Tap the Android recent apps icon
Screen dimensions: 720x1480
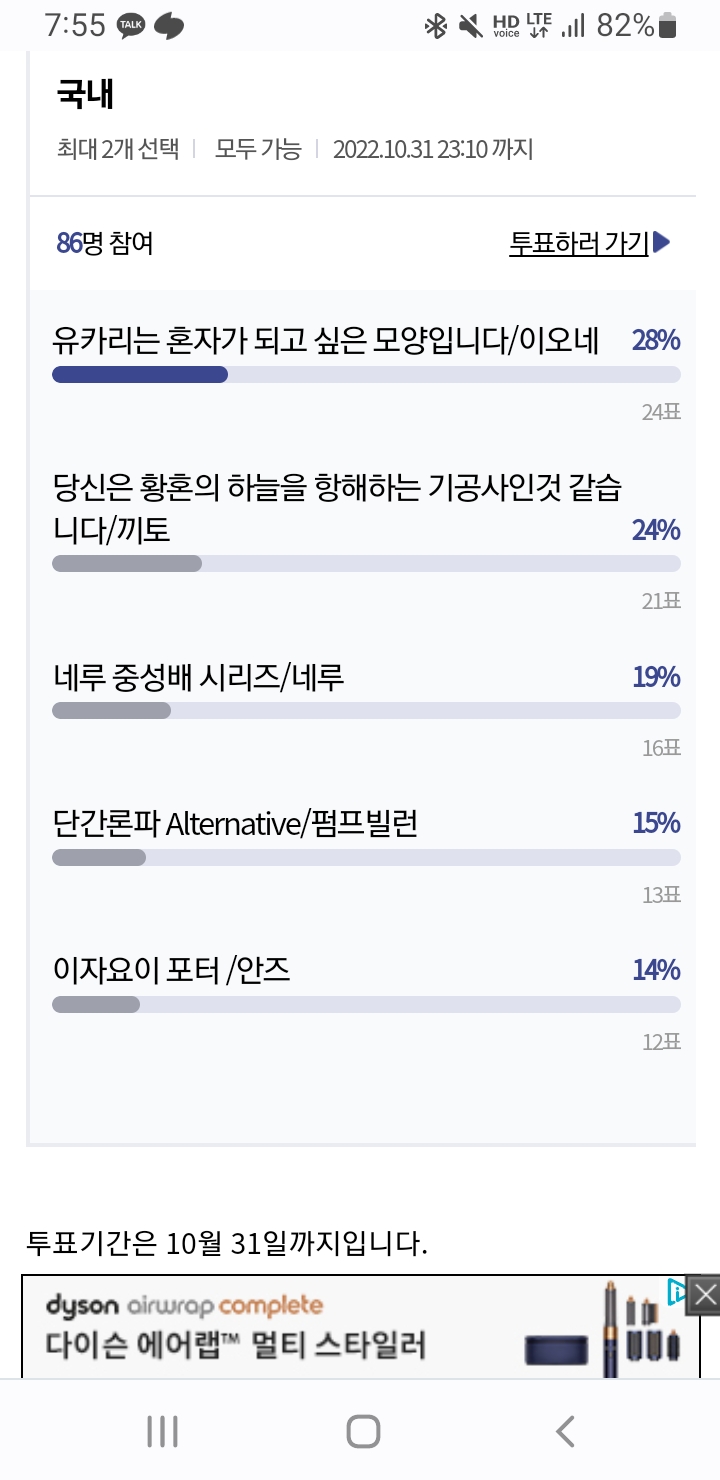pyautogui.click(x=162, y=1431)
